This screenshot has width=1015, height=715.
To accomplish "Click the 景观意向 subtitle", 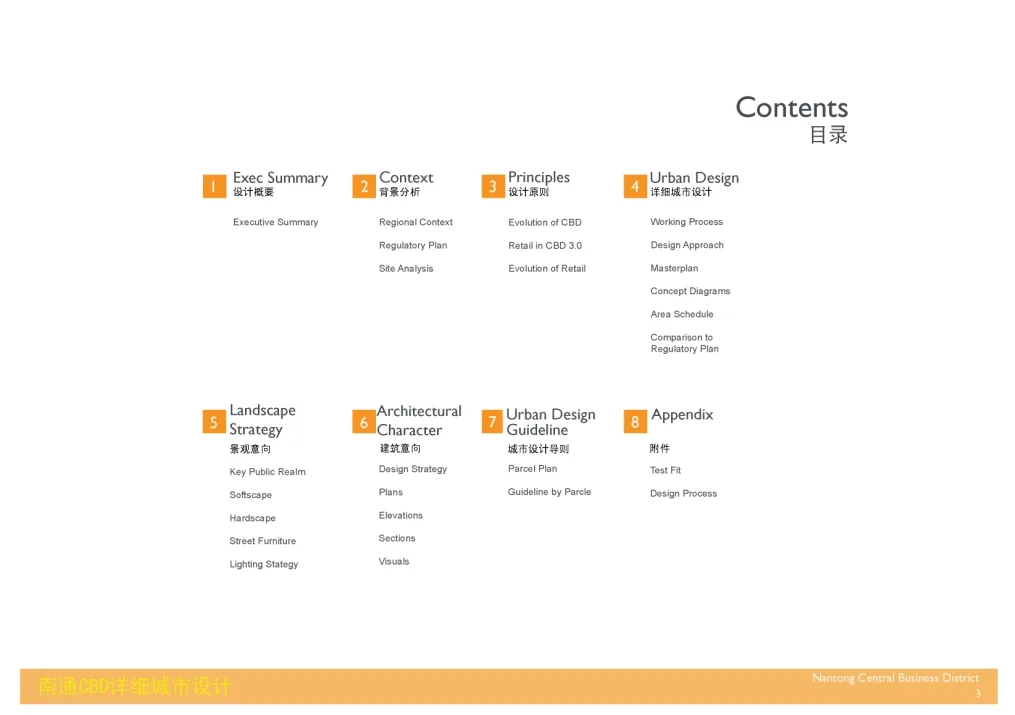I will coord(250,449).
